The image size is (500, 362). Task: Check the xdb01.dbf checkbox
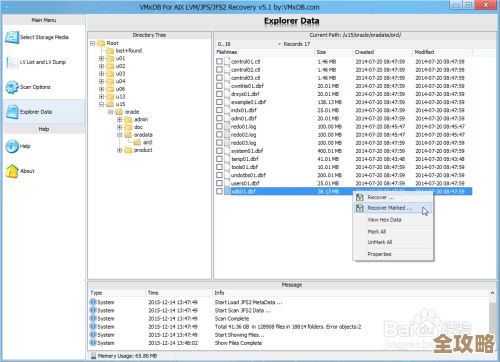[219, 191]
